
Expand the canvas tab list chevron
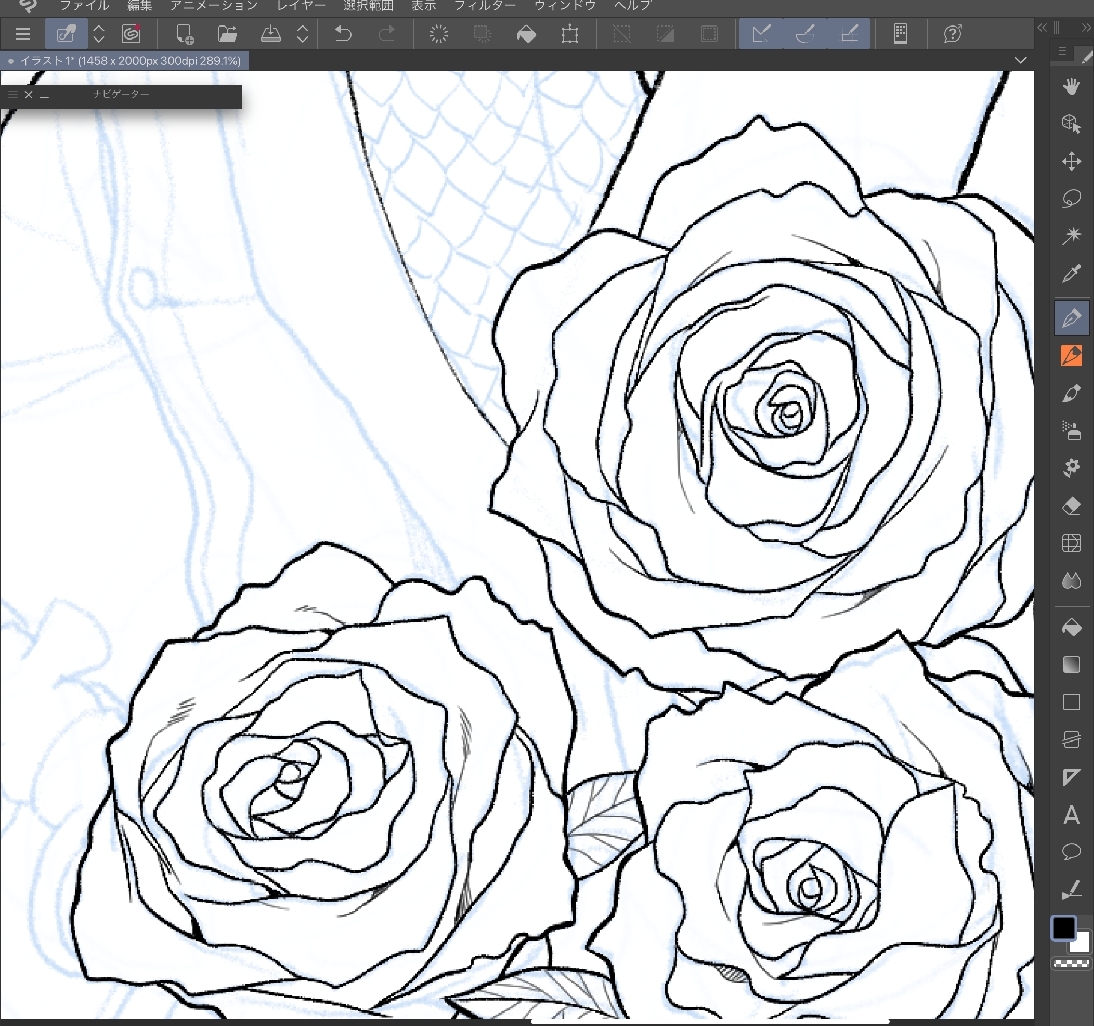pos(1020,61)
